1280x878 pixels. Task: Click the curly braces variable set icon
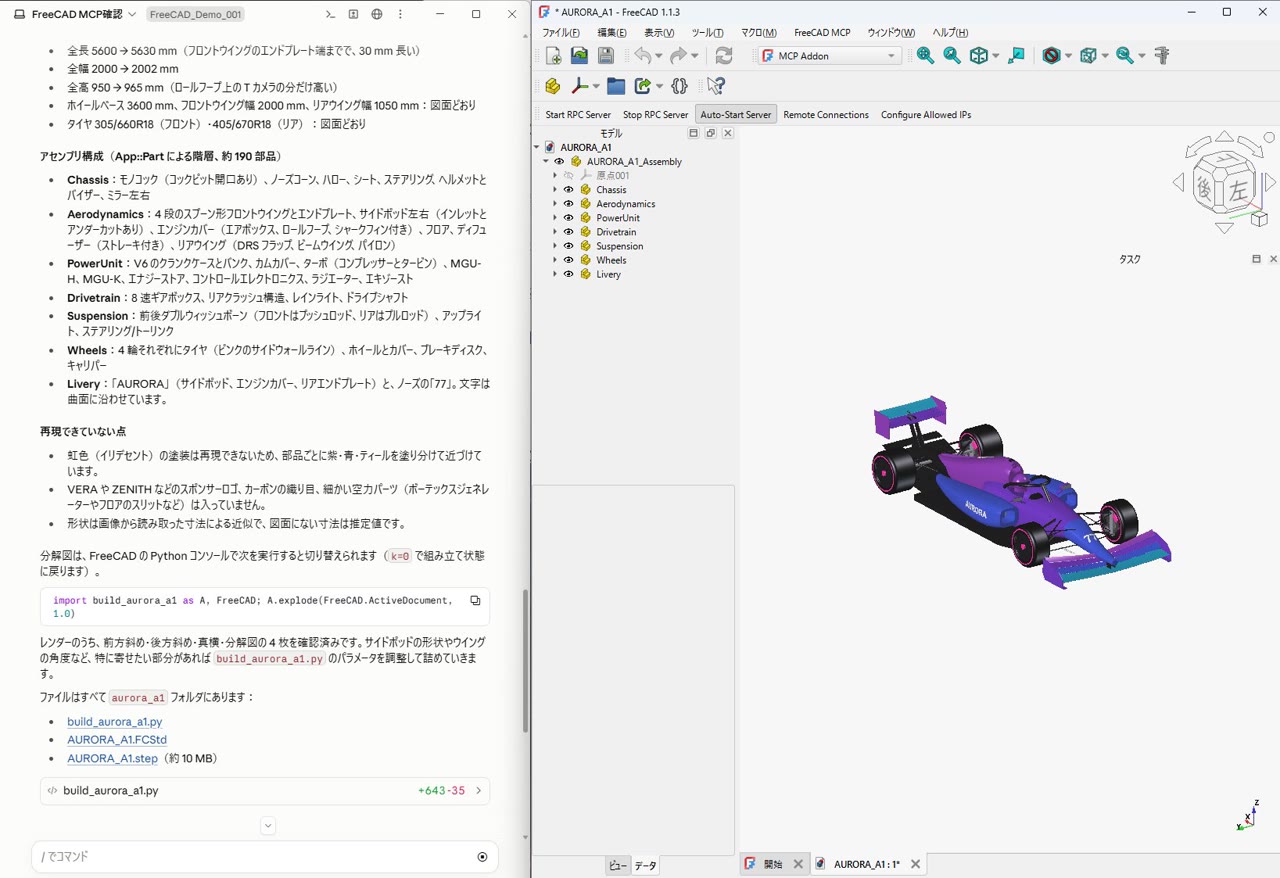tap(680, 86)
